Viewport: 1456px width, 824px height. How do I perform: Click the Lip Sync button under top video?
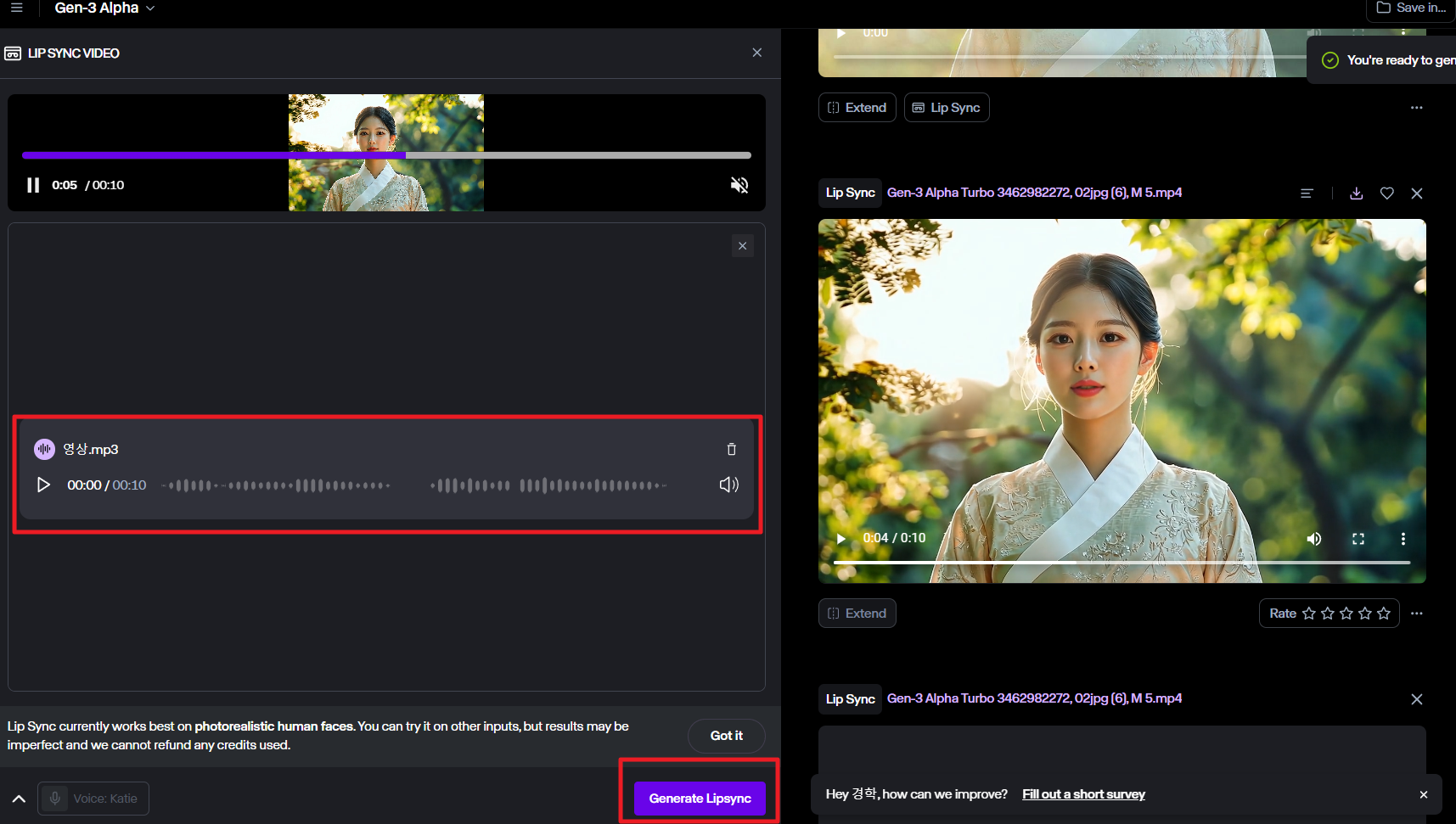pyautogui.click(x=946, y=108)
